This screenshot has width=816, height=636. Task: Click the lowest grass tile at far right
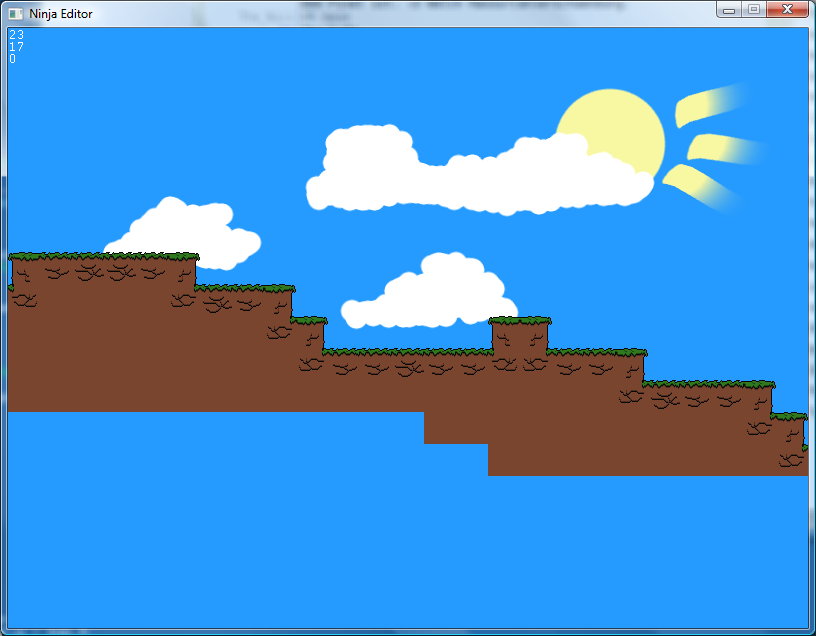(x=788, y=416)
